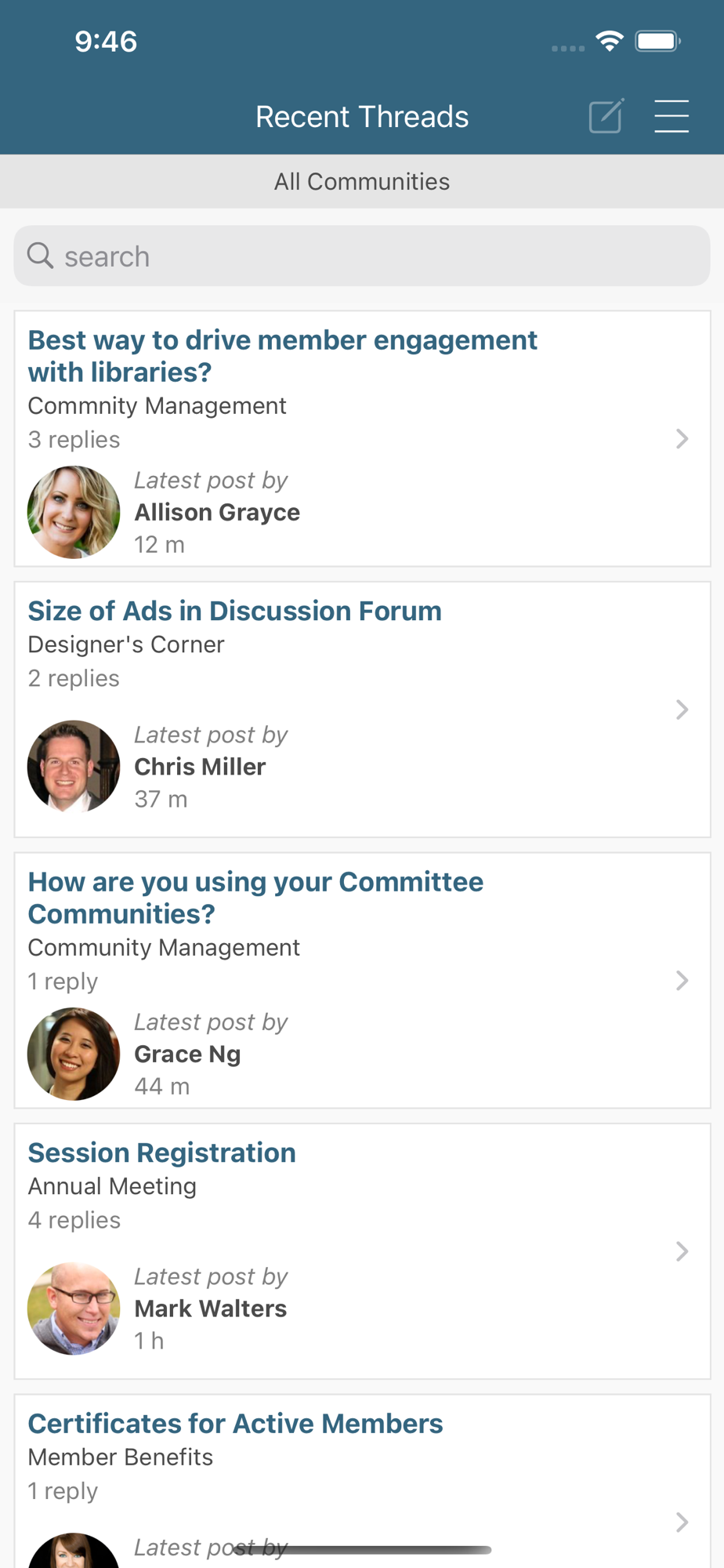Tap the search magnifier icon
724x1568 pixels.
pyautogui.click(x=40, y=256)
